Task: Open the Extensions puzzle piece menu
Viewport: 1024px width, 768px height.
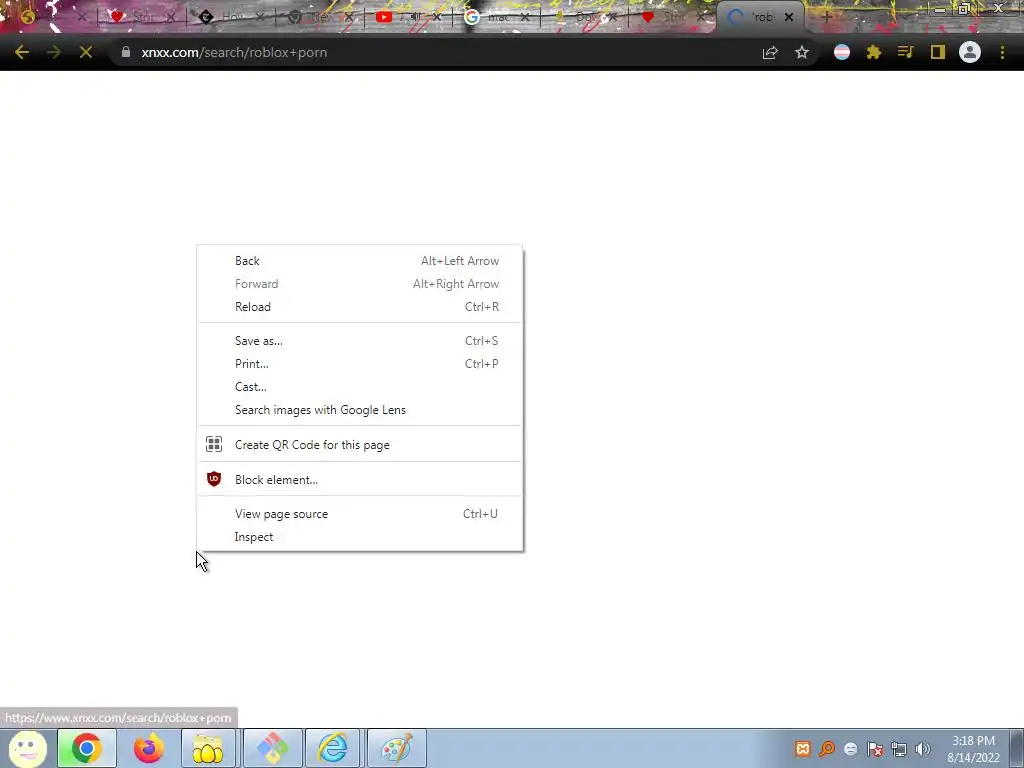Action: click(874, 52)
